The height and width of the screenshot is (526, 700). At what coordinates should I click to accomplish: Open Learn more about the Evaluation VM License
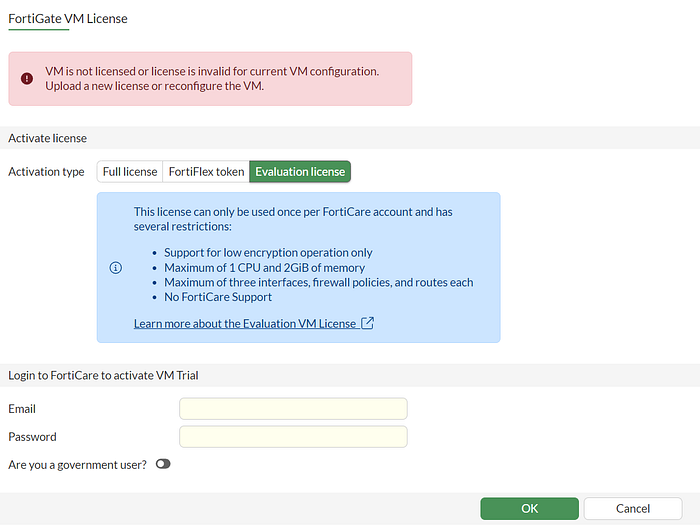click(245, 323)
